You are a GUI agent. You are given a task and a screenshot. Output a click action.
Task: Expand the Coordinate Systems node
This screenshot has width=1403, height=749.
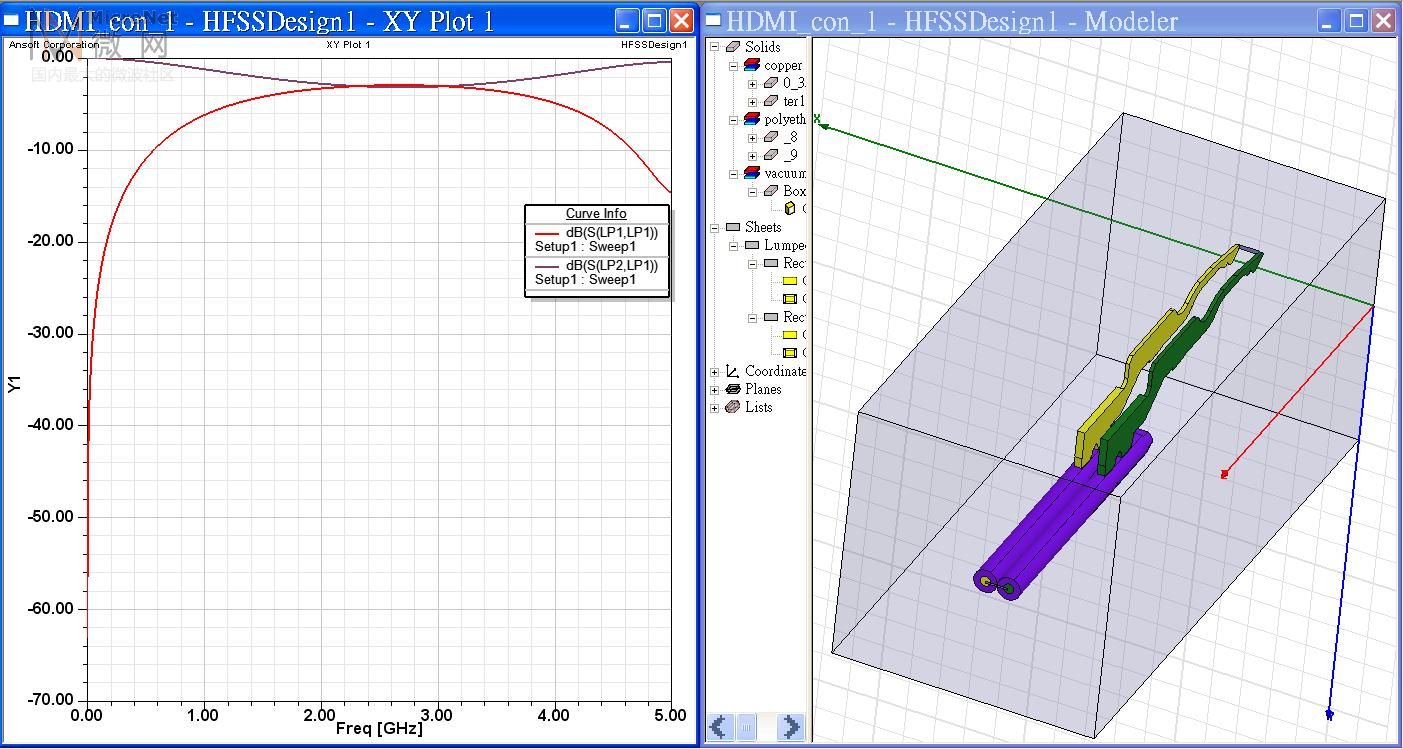[x=715, y=372]
